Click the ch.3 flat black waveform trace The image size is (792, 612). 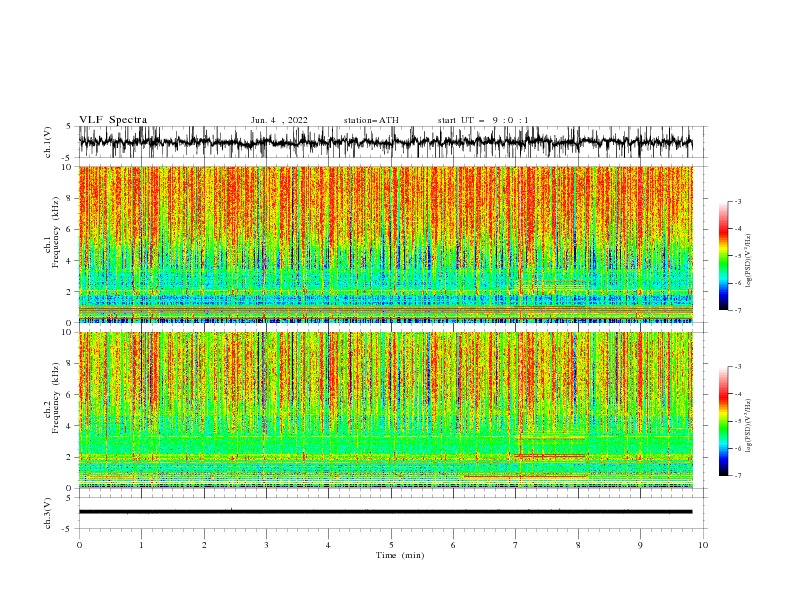(385, 512)
